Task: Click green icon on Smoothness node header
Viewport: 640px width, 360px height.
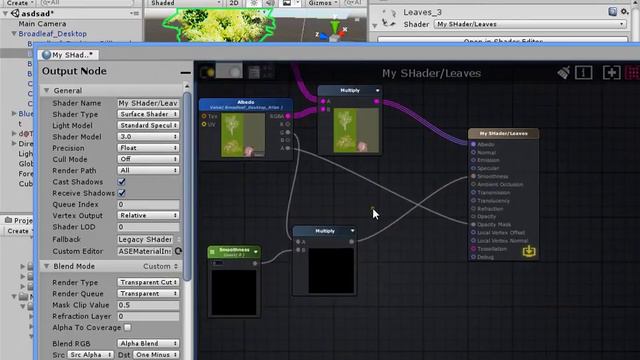Action: point(212,252)
